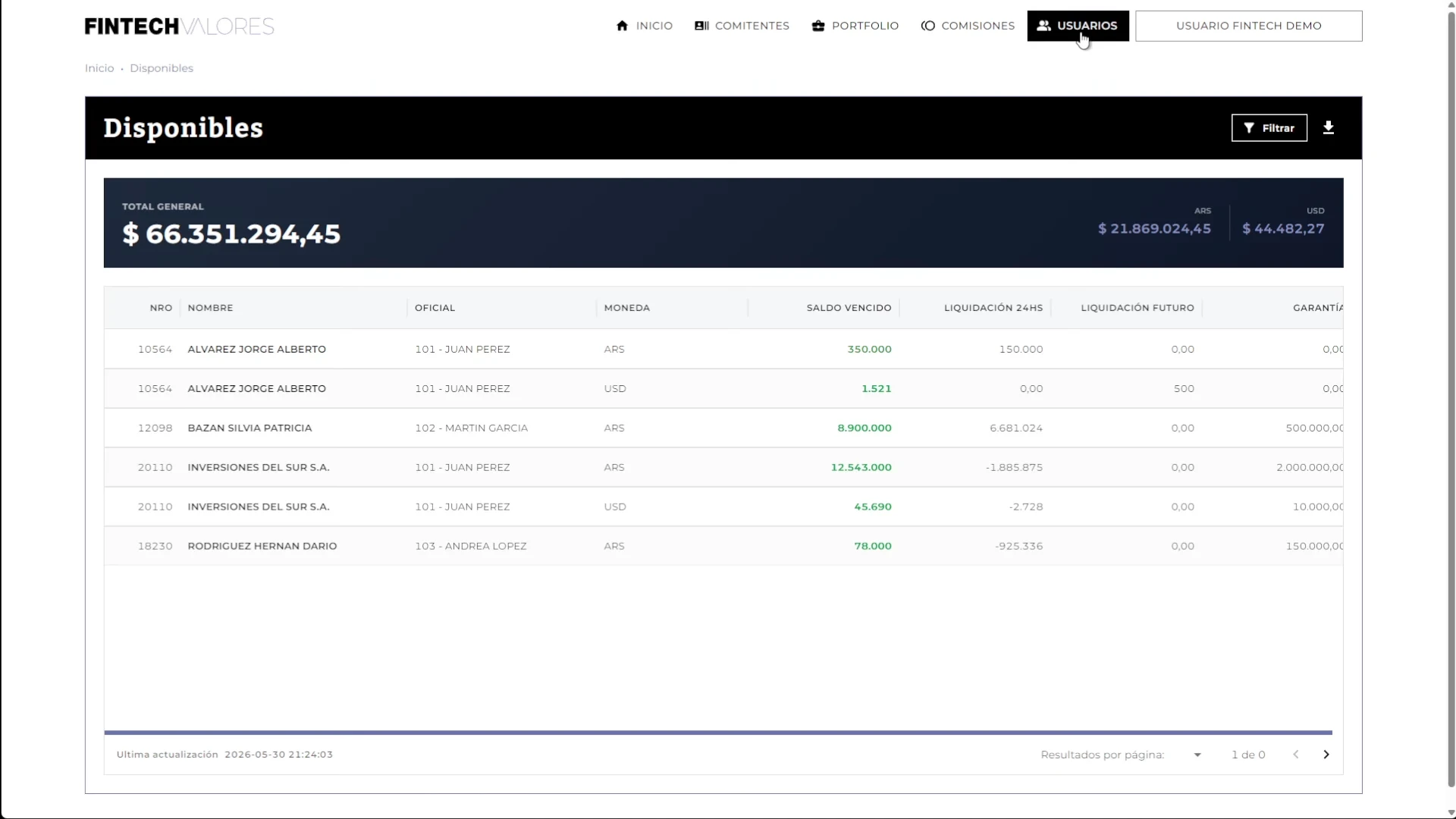Image resolution: width=1456 pixels, height=819 pixels.
Task: Open the Comitentes menu item
Action: (x=742, y=26)
